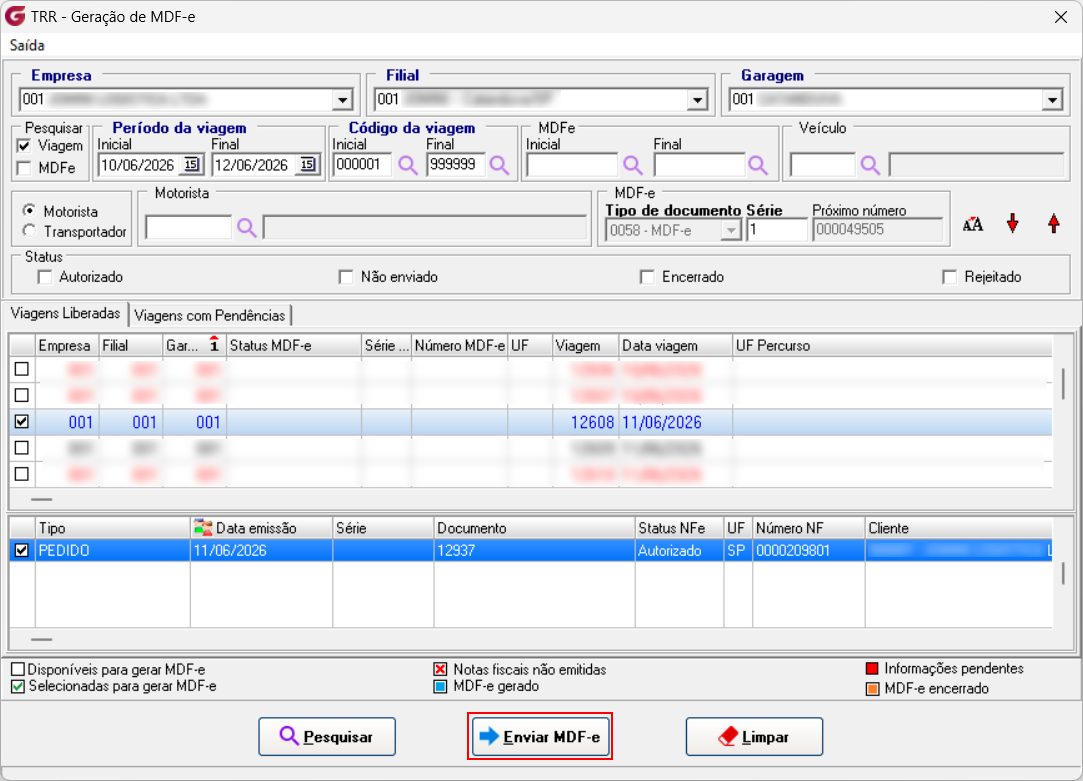Open MDFe inicial lookup magnifier

point(633,165)
